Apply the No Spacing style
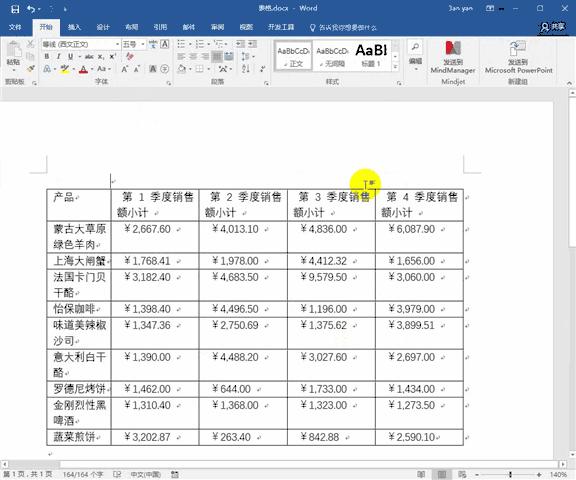The height and width of the screenshot is (480, 576). pos(332,56)
